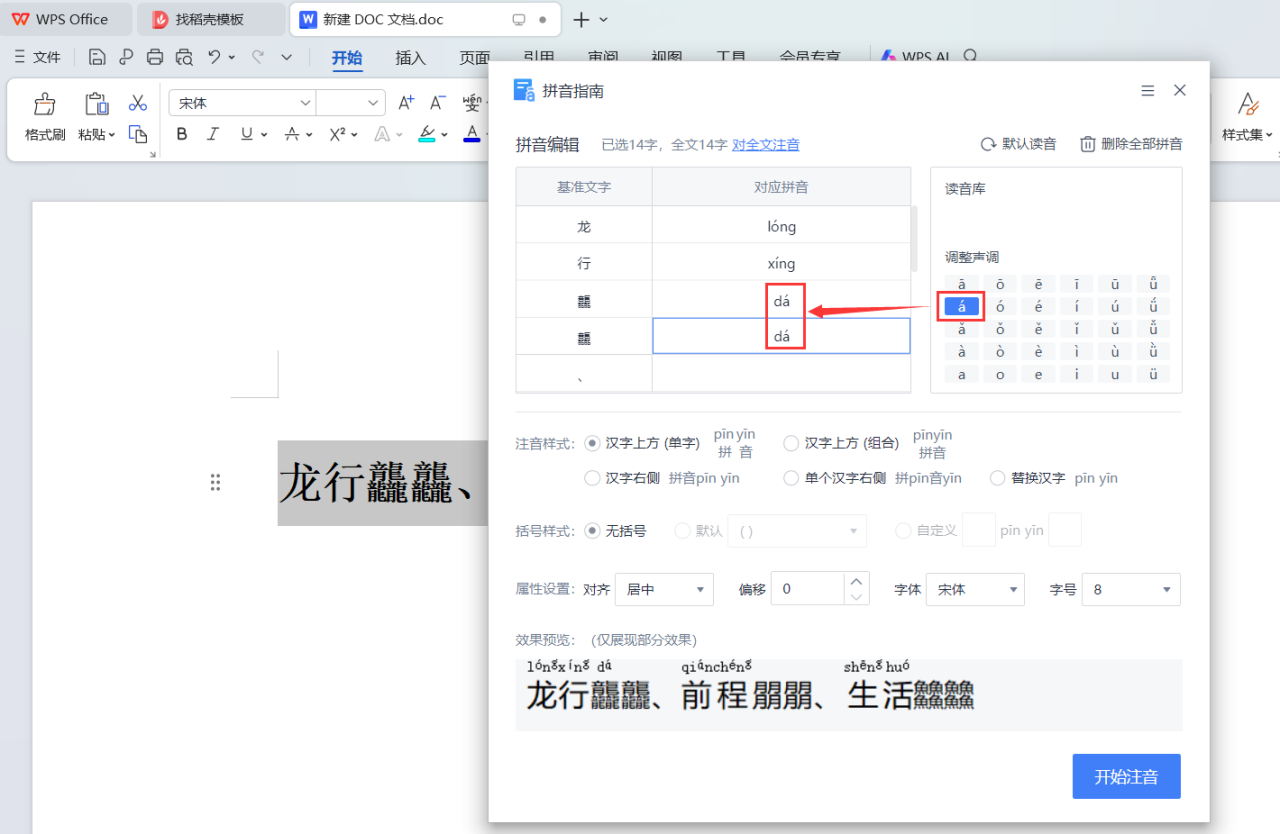The image size is (1280, 834).
Task: Click 默认读音 button
Action: tap(1018, 144)
